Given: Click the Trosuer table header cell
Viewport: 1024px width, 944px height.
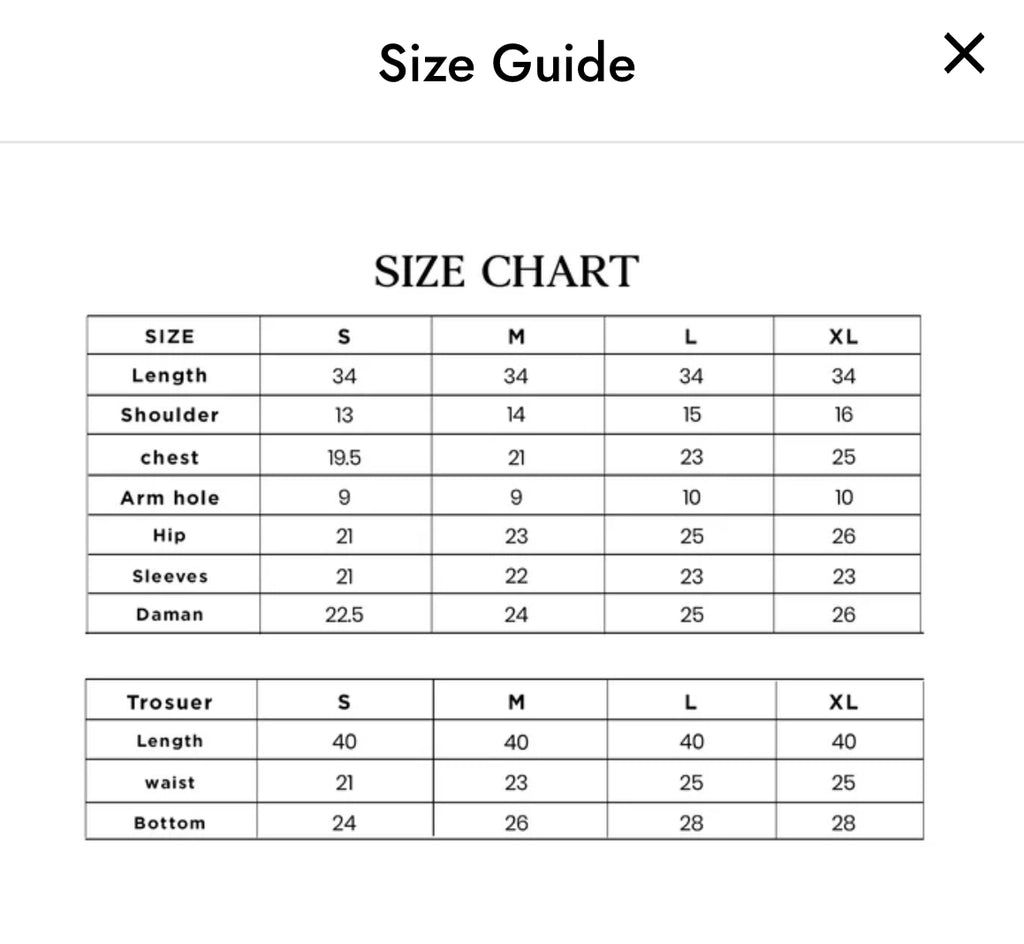Looking at the screenshot, I should [x=170, y=702].
